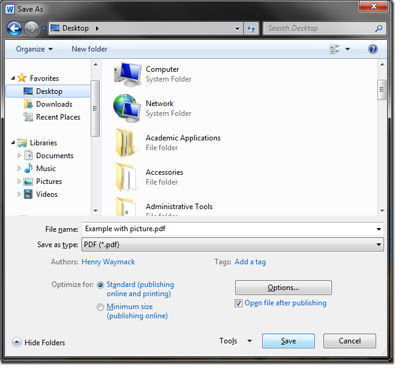Expand the Videos library
The height and width of the screenshot is (371, 400).
19,194
